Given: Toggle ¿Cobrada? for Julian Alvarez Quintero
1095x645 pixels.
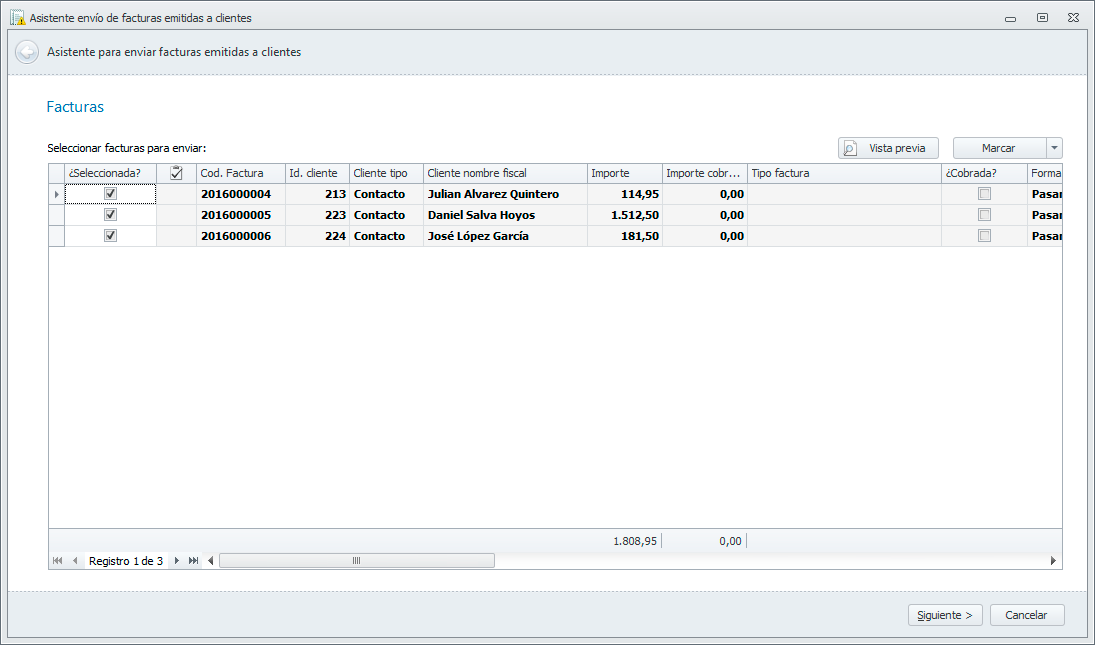Looking at the screenshot, I should (x=985, y=193).
